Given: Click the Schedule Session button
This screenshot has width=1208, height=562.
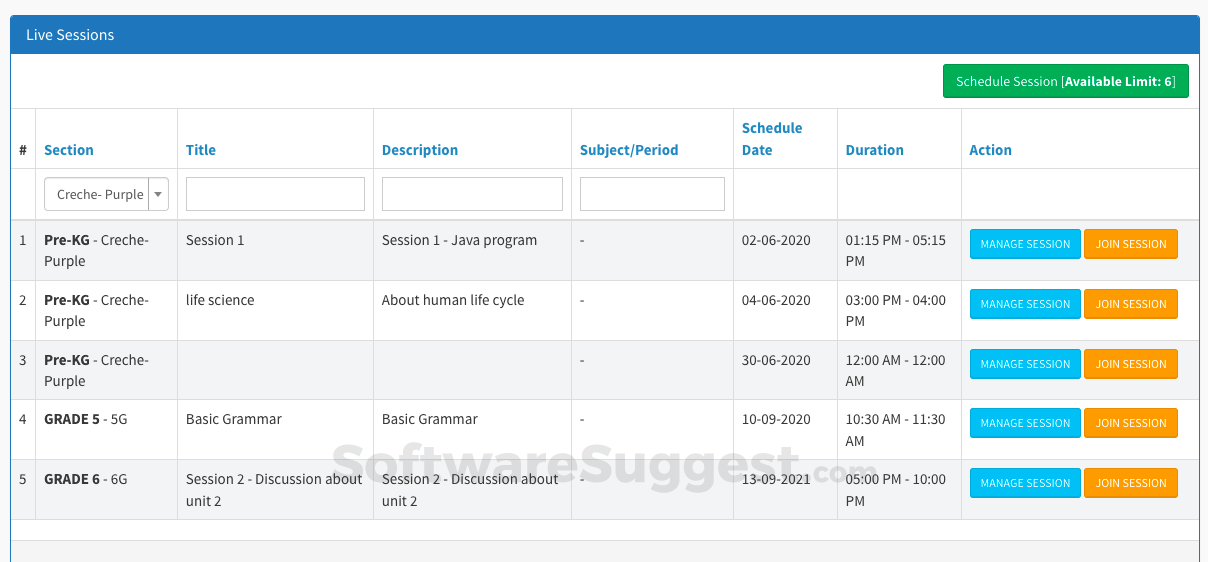Looking at the screenshot, I should pos(1065,81).
